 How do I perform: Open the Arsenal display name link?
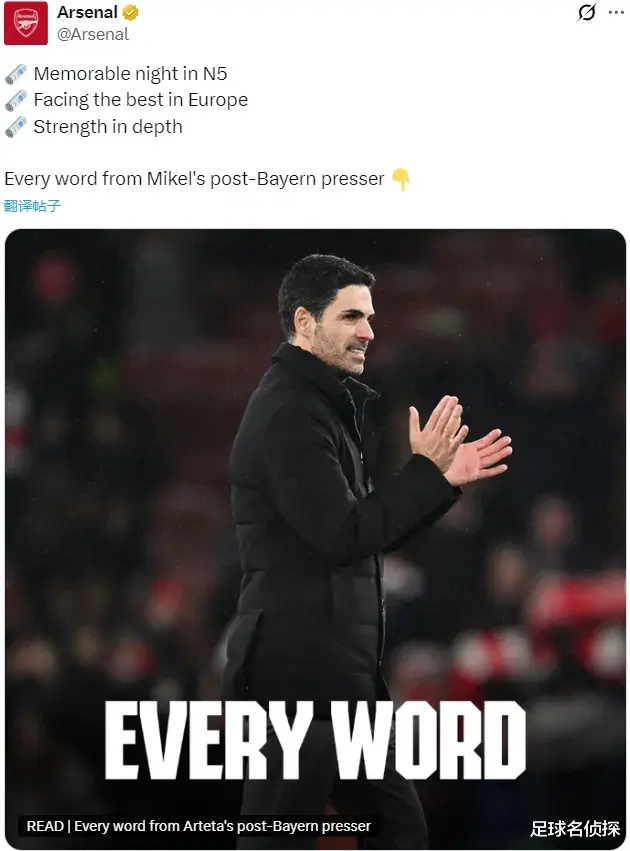click(87, 12)
